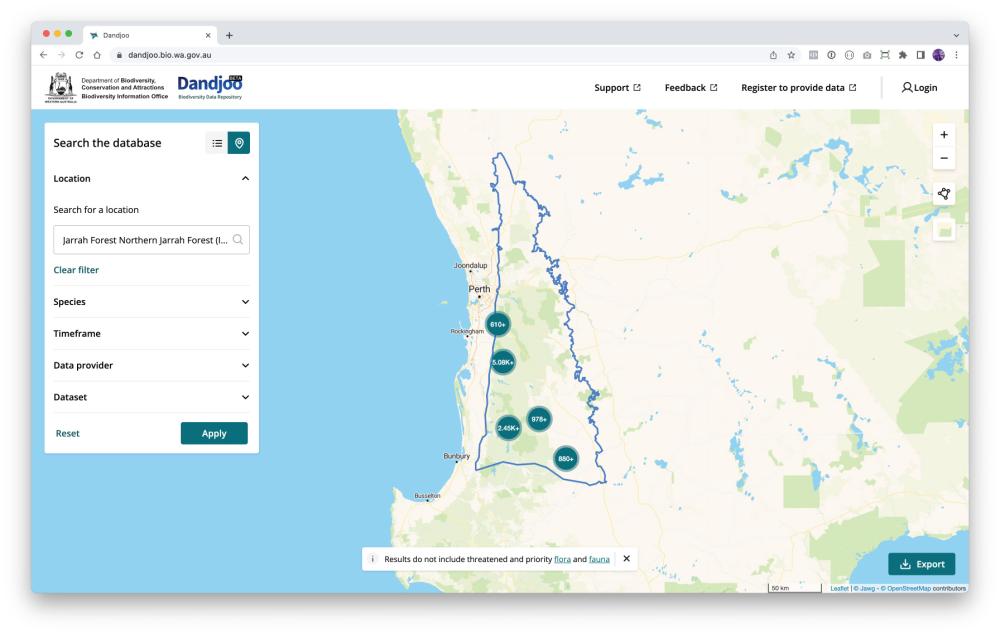This screenshot has height=634, width=1000.
Task: Bookmark this page with star icon
Action: pos(791,55)
